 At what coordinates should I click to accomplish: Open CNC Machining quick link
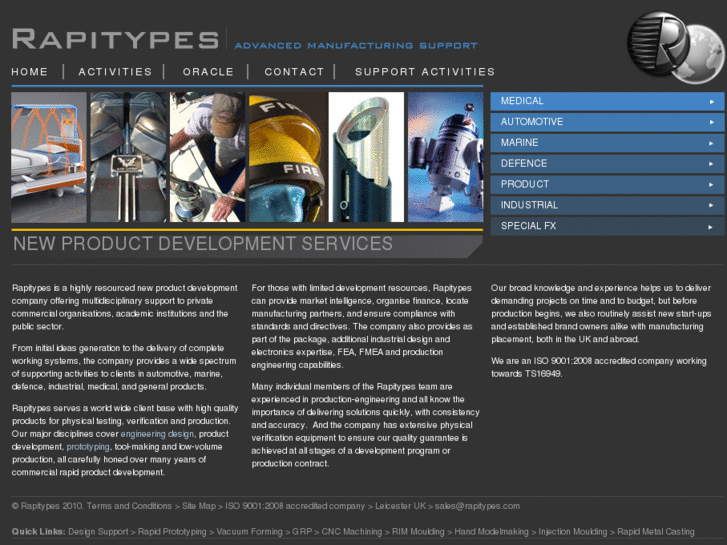pyautogui.click(x=352, y=532)
